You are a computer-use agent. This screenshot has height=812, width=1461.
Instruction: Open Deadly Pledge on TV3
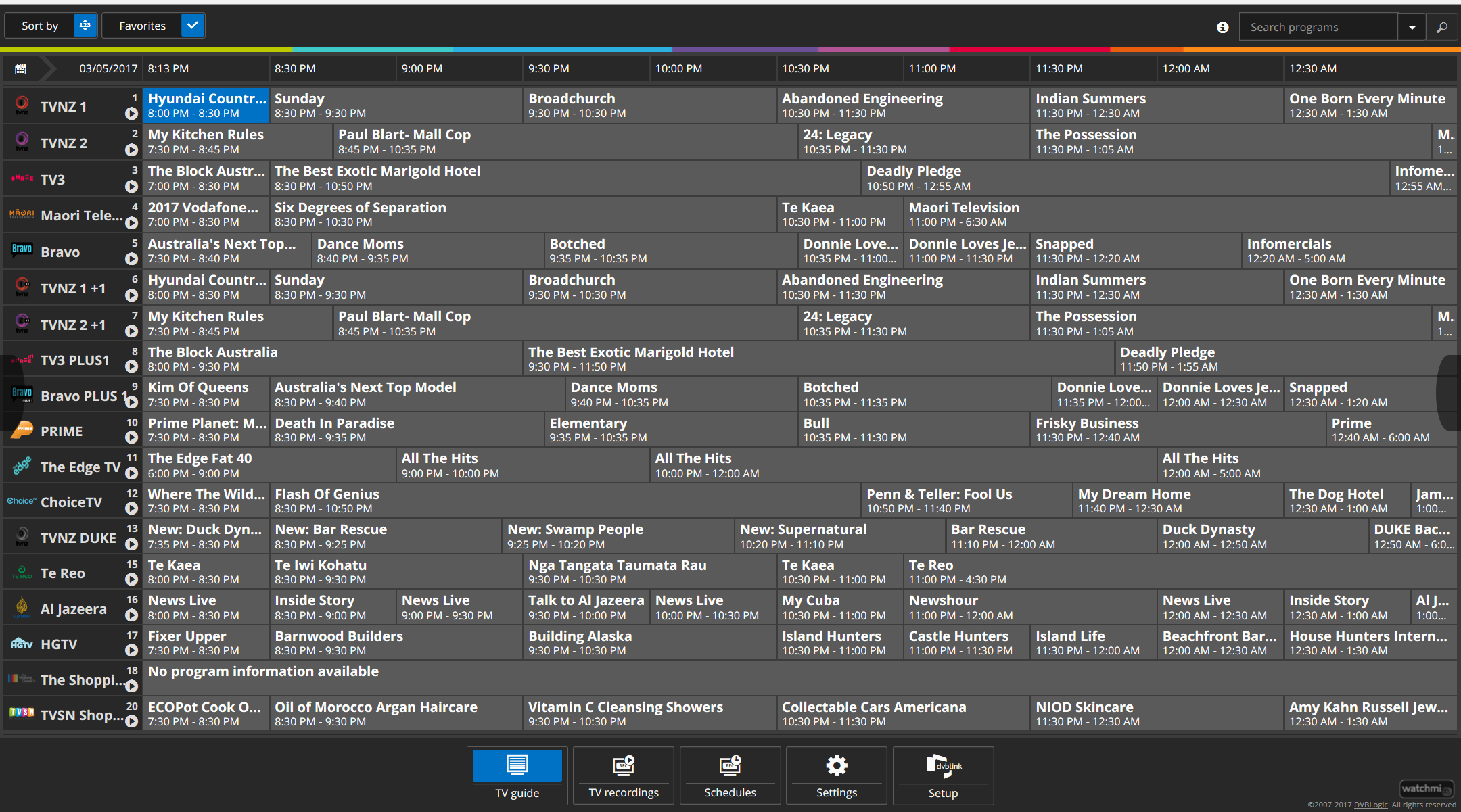[1126, 178]
